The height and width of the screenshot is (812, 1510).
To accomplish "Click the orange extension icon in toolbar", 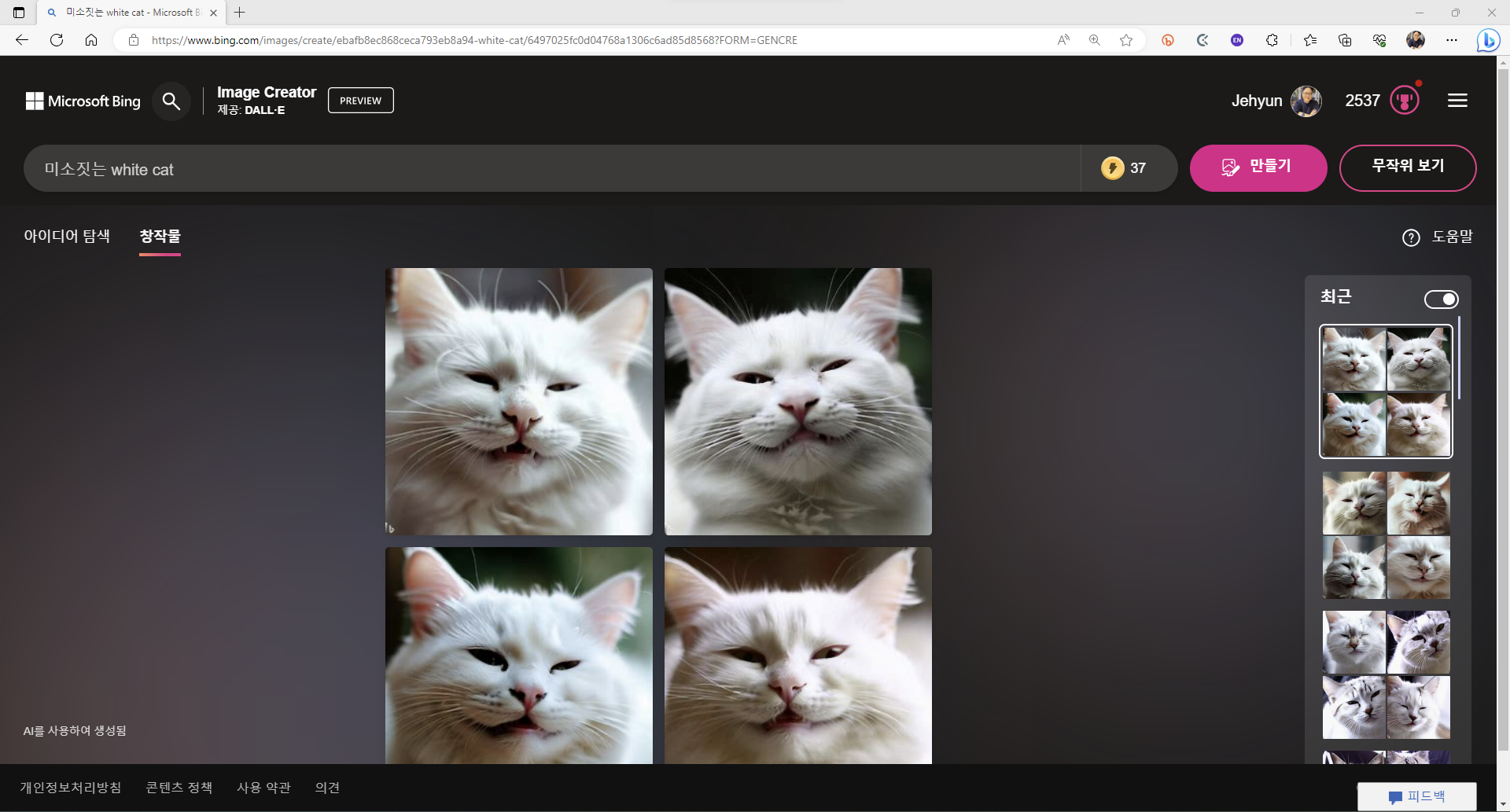I will pos(1168,40).
